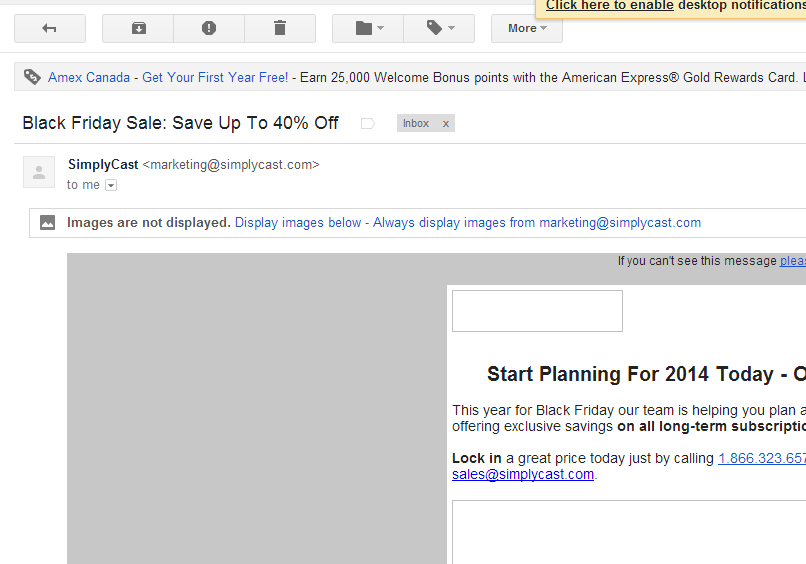This screenshot has height=564, width=806.
Task: Click the SimplyCast sender avatar
Action: pos(39,172)
